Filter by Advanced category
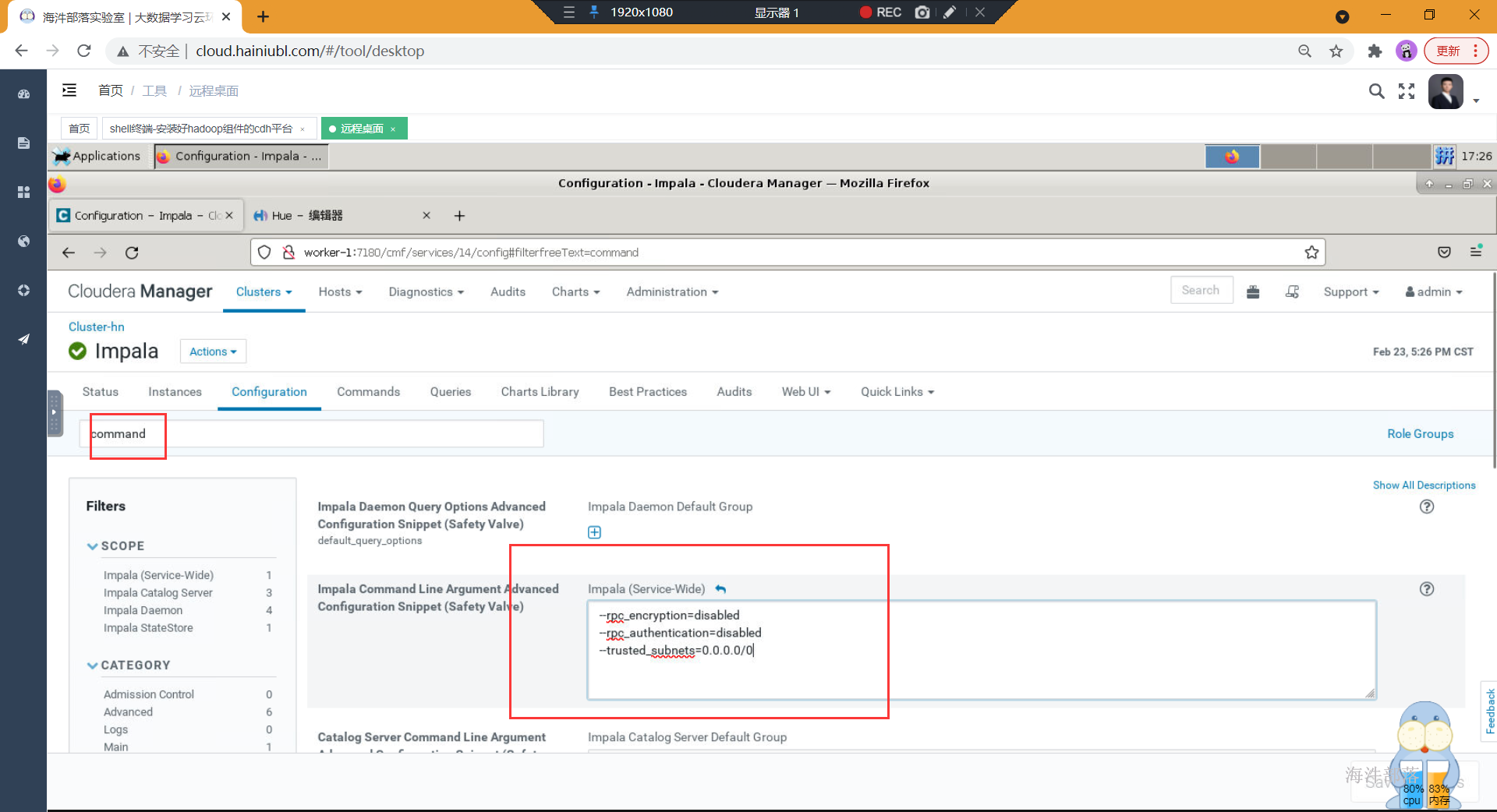Screen dimensions: 1497x812 click(x=129, y=711)
